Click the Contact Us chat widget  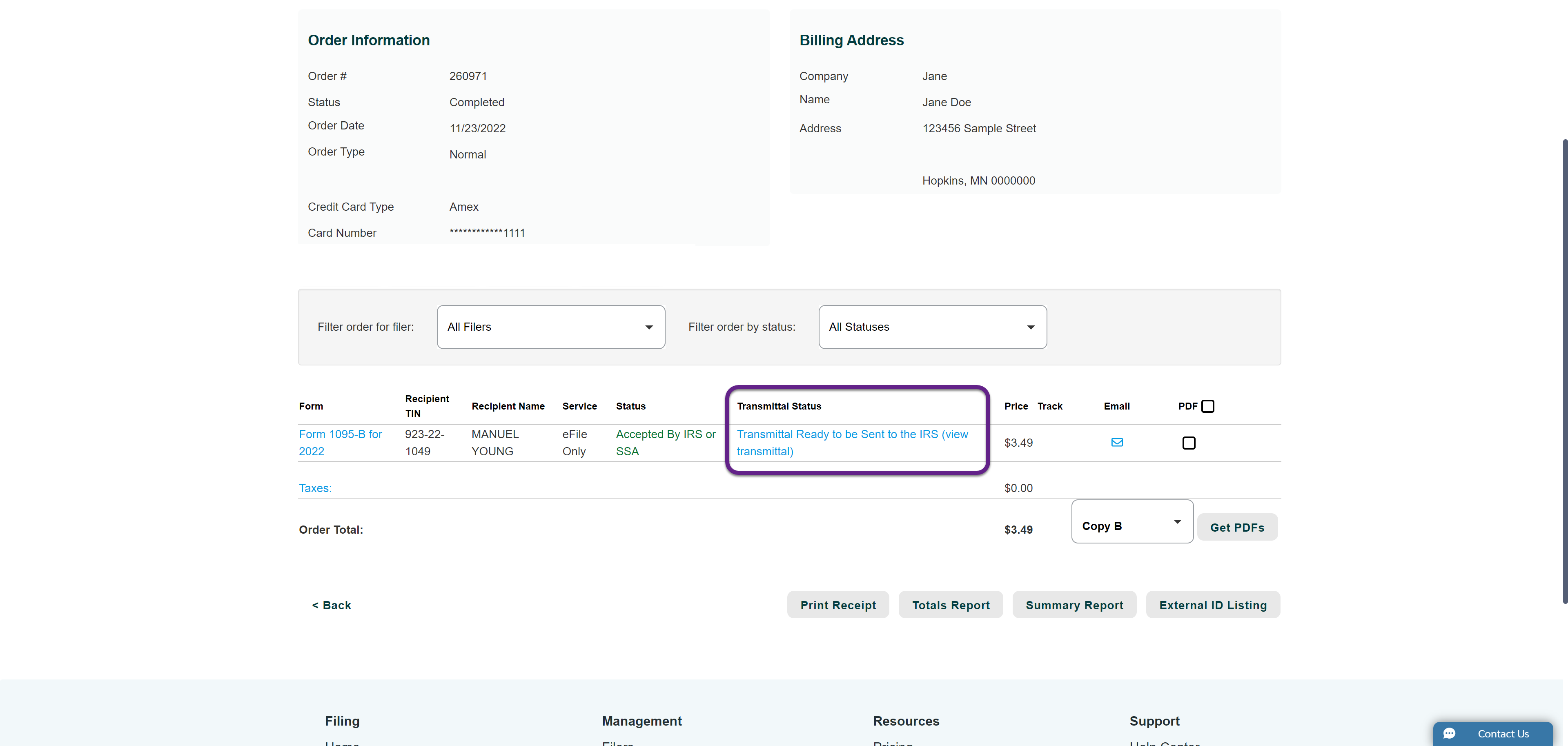pos(1502,733)
